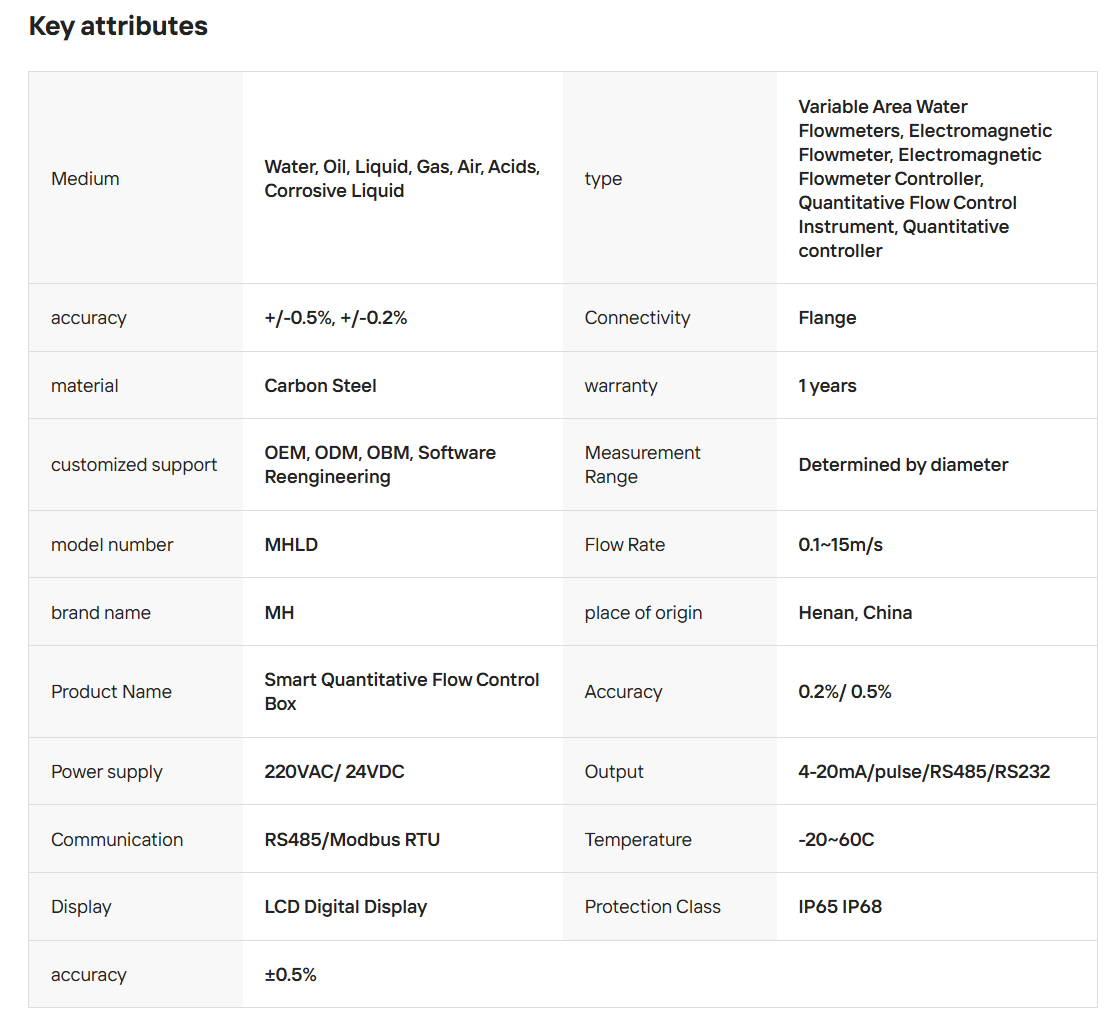Image resolution: width=1116 pixels, height=1022 pixels.
Task: Click the OEM, ODM, OBM customized support value
Action: (x=380, y=465)
